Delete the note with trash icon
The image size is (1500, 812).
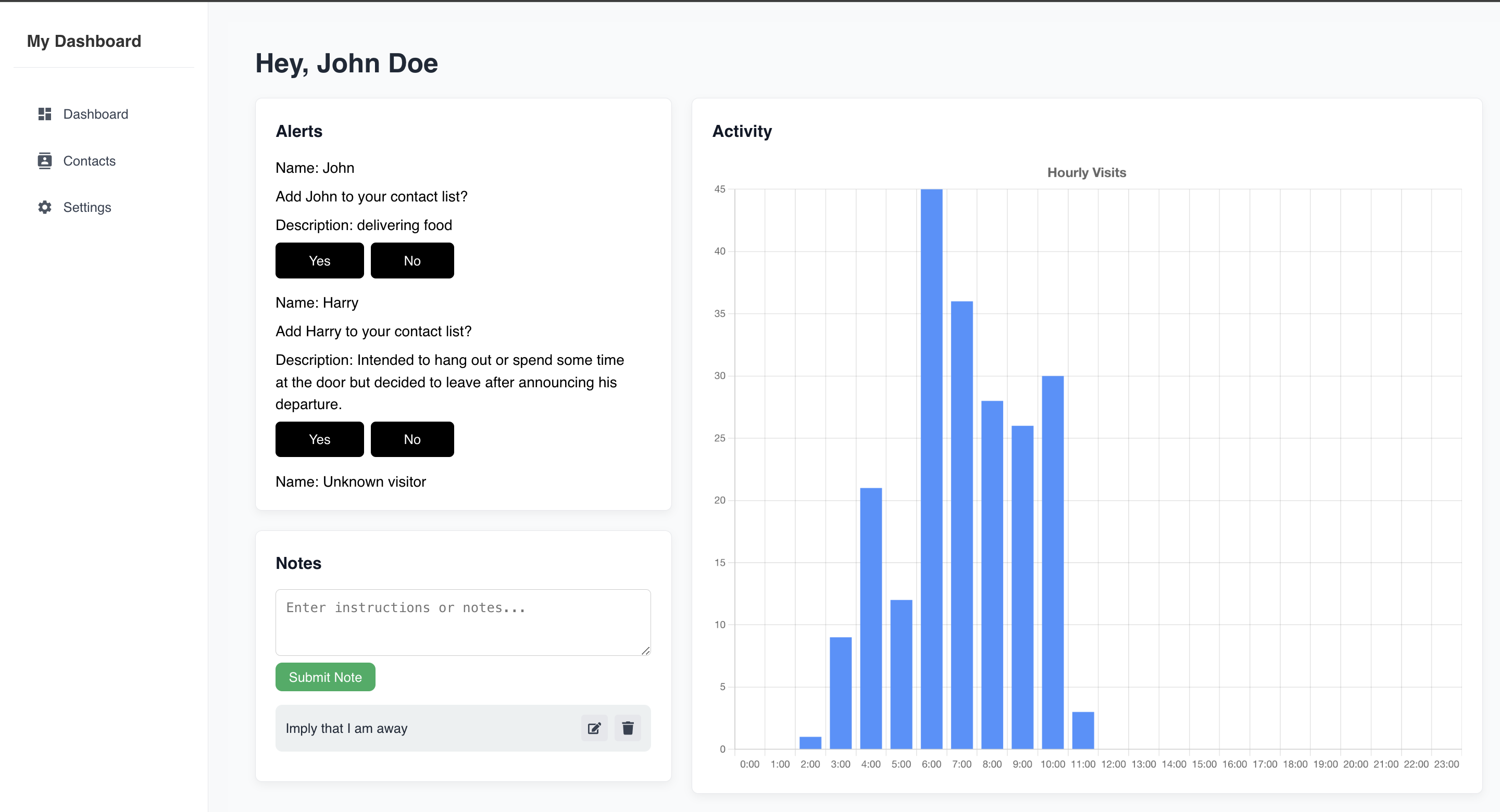(x=628, y=728)
